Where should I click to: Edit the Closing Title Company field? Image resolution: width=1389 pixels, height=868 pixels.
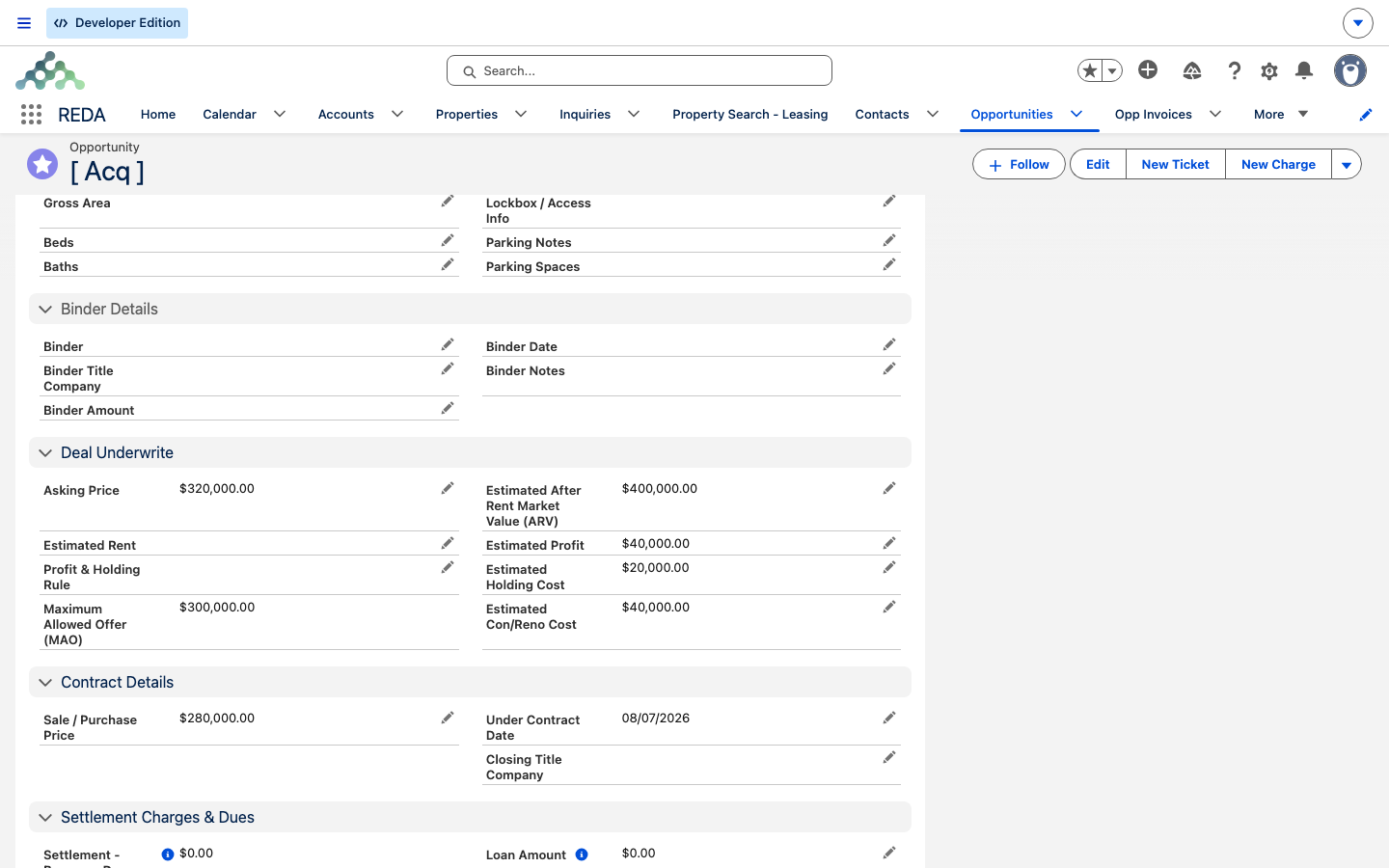click(889, 757)
